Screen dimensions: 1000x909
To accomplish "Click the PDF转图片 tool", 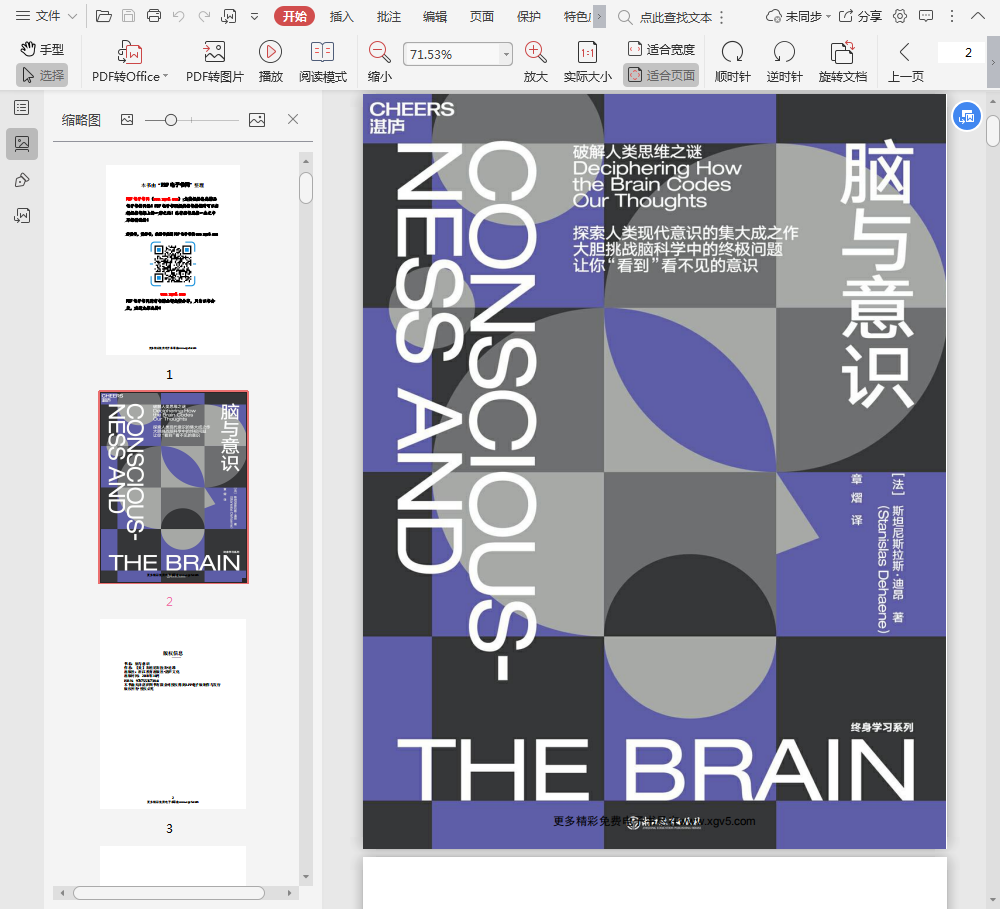I will 215,62.
